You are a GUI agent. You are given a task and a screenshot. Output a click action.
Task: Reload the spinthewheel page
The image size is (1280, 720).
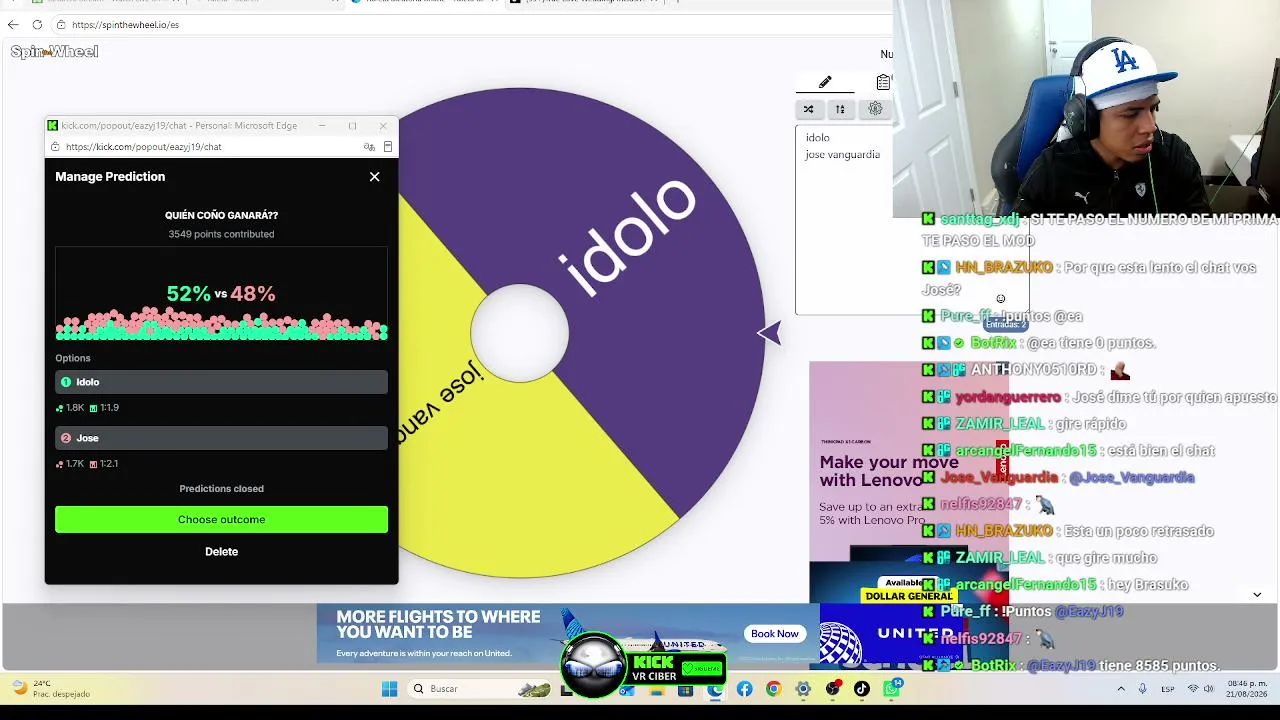(x=37, y=24)
